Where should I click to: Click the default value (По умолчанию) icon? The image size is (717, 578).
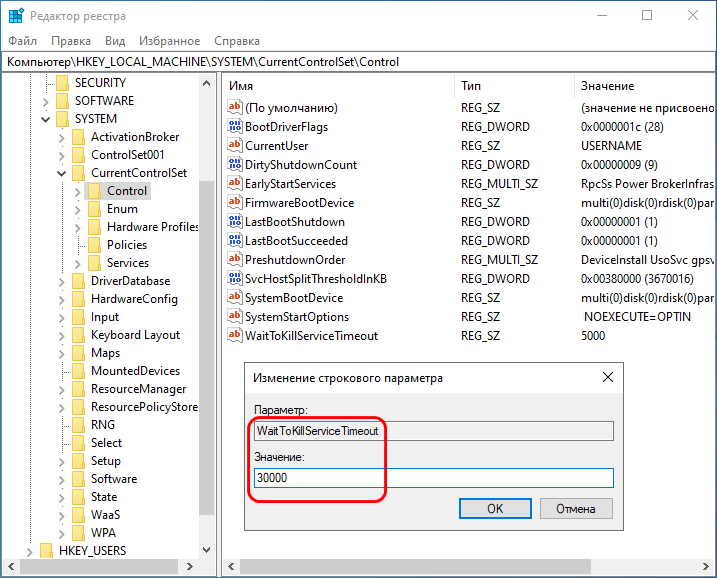pyautogui.click(x=235, y=107)
